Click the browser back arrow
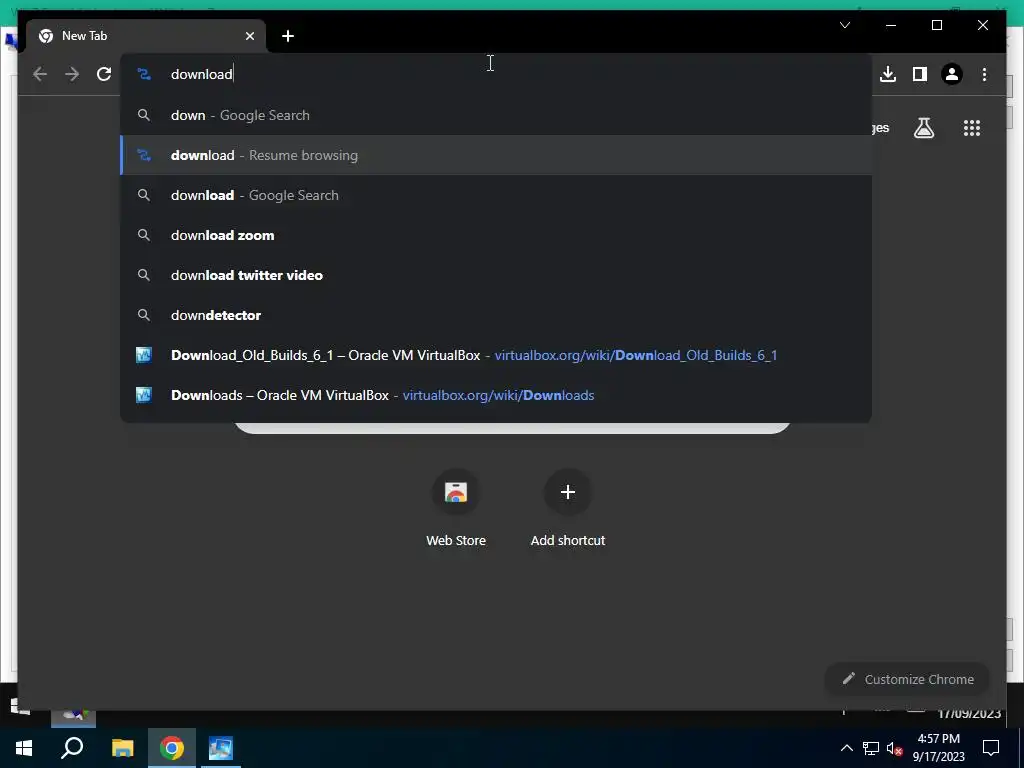1024x768 pixels. pos(40,74)
